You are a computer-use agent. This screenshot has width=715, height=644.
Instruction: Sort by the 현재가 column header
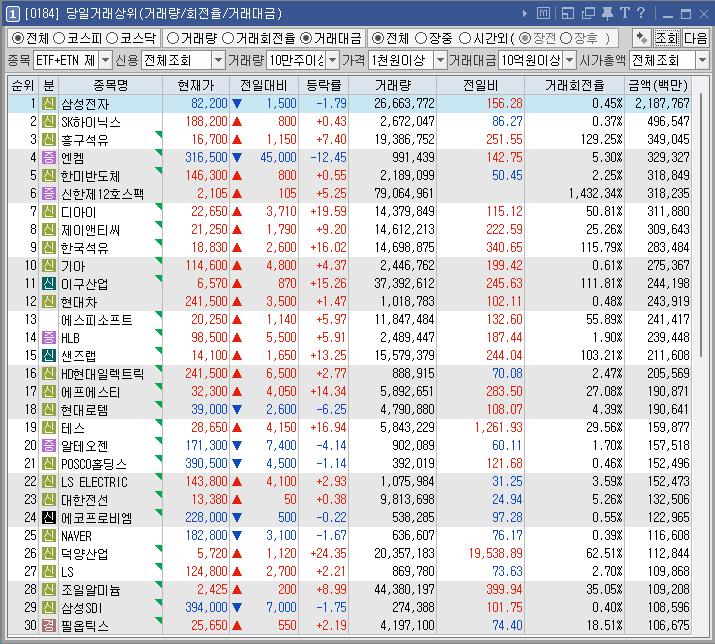(x=196, y=85)
